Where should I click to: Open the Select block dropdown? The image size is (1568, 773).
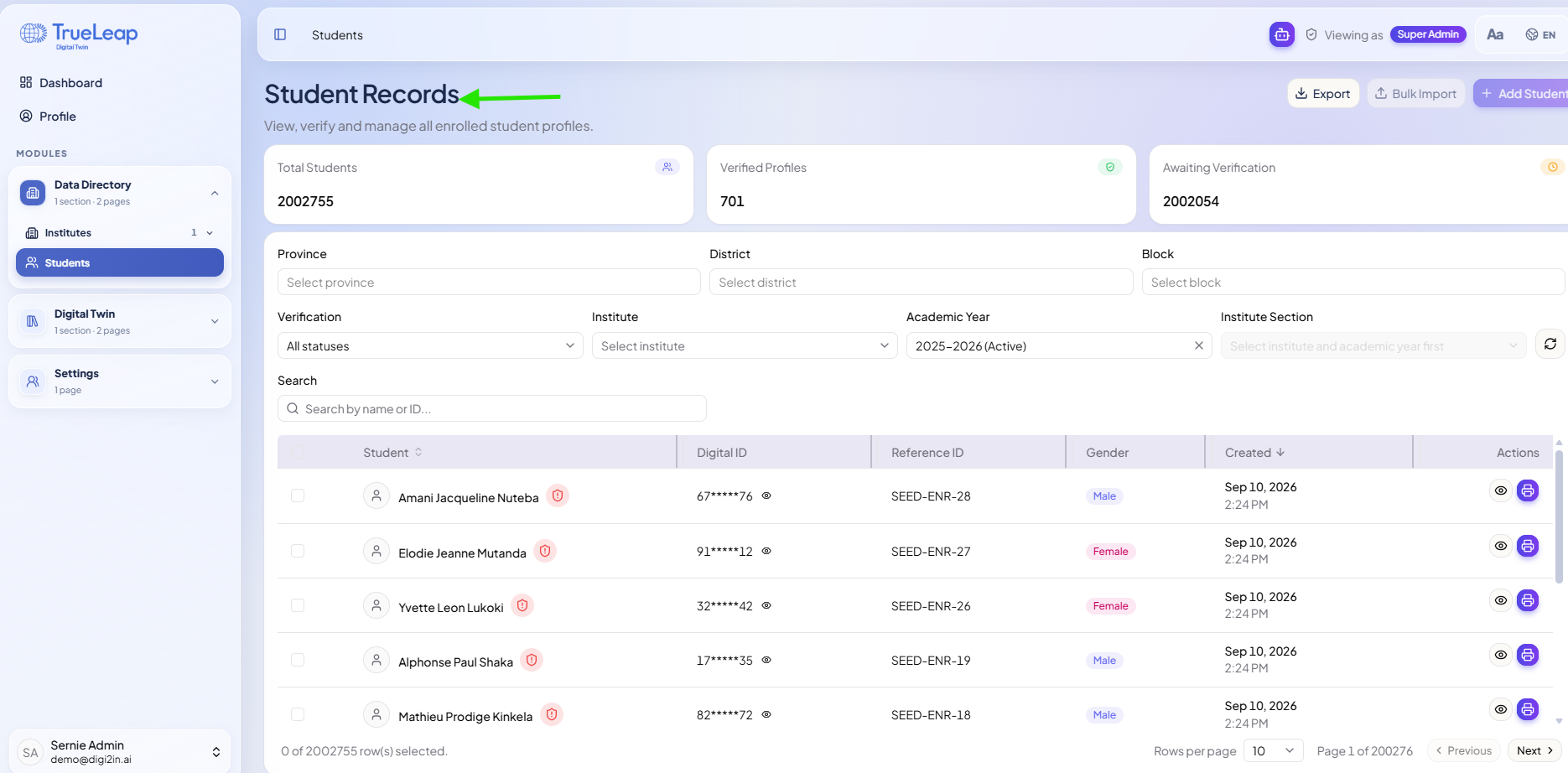click(x=1353, y=282)
